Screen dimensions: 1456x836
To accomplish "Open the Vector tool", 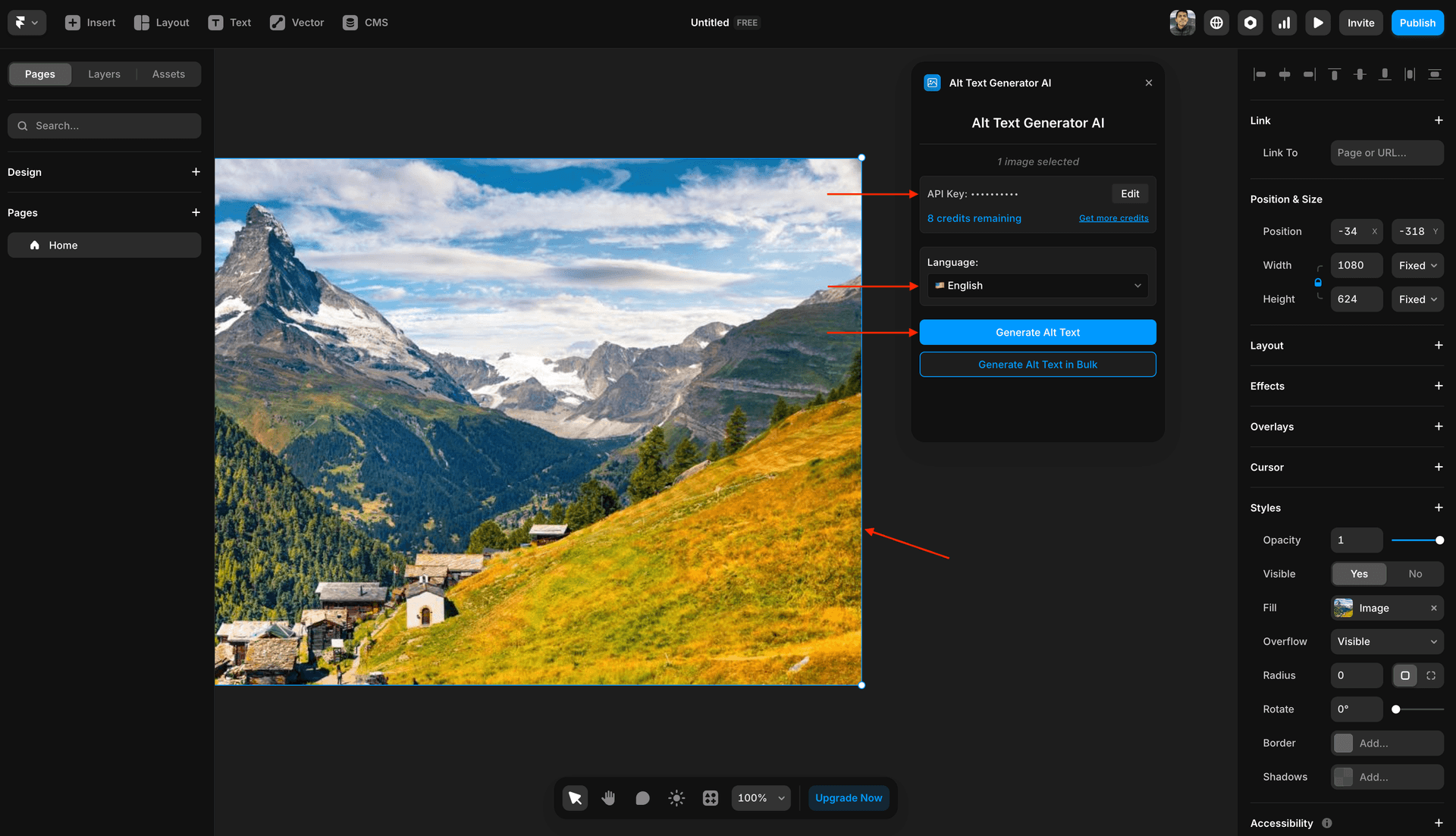I will coord(297,22).
